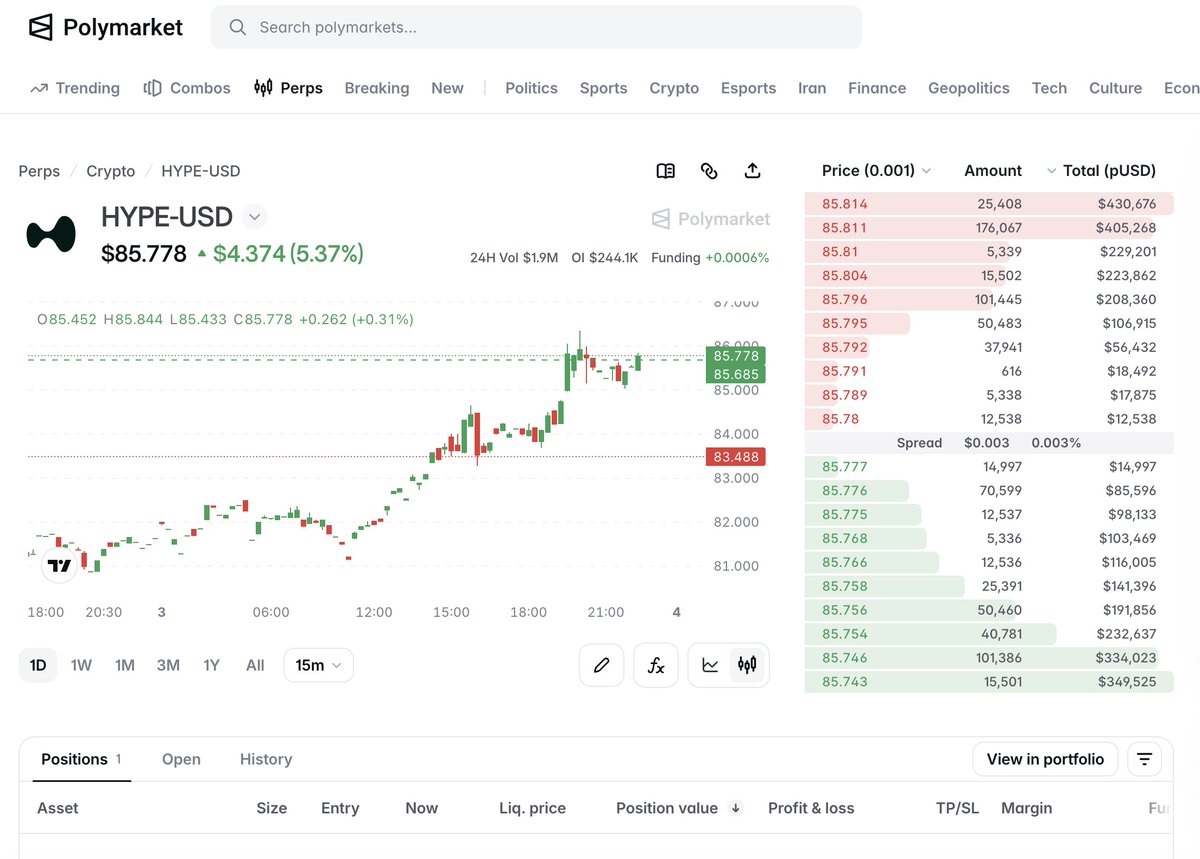
Task: Click the 85.778 green price label
Action: (x=737, y=356)
